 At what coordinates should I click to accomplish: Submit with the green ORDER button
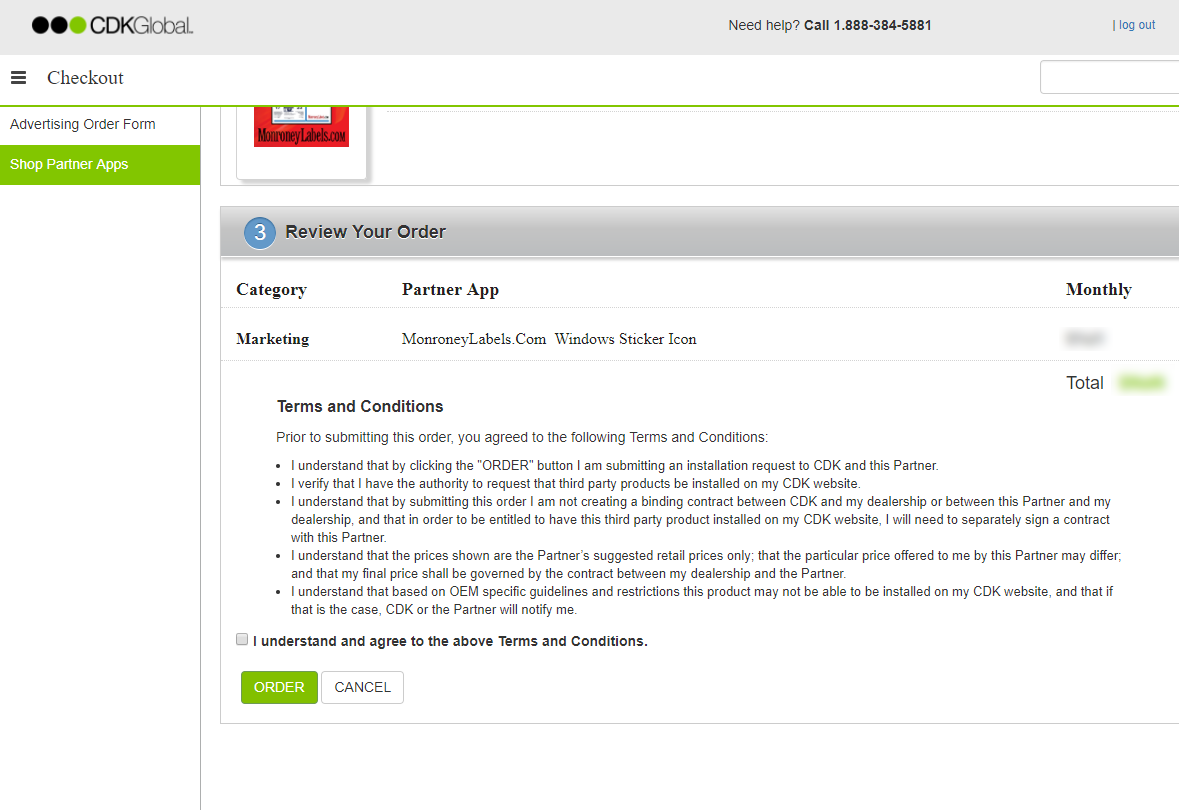tap(279, 687)
